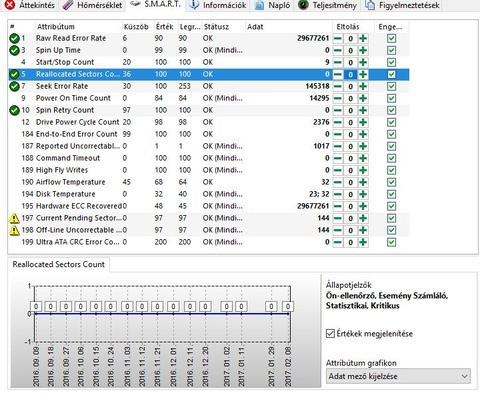Select Reallocated Sectors Count graph tab
Viewport: 480px width, 395px height.
click(59, 264)
